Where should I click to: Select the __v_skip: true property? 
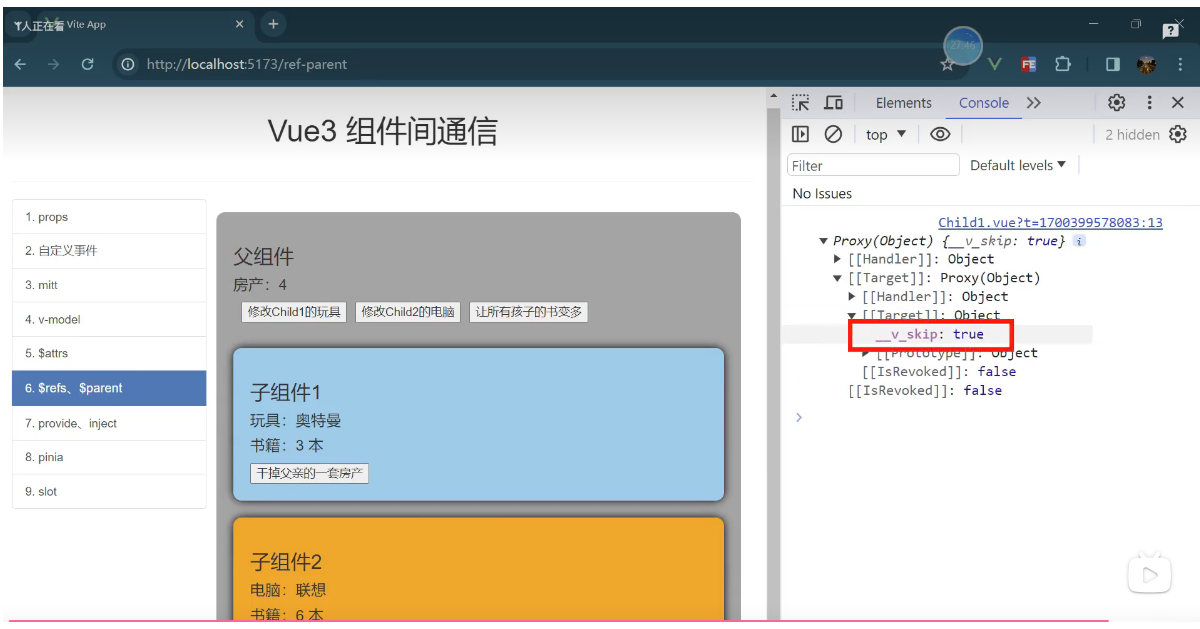tap(929, 335)
